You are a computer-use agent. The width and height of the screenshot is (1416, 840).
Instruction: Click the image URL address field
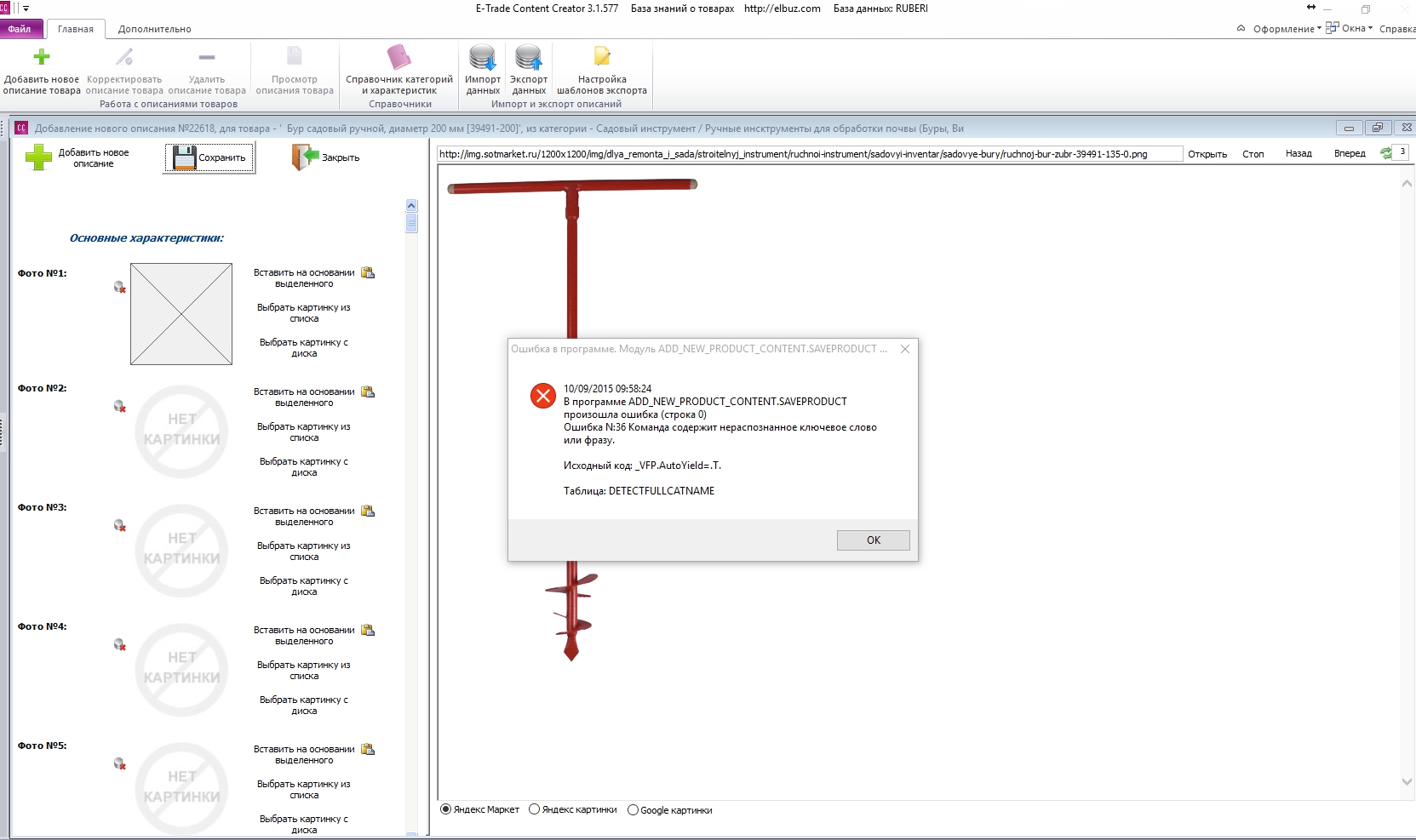click(810, 154)
